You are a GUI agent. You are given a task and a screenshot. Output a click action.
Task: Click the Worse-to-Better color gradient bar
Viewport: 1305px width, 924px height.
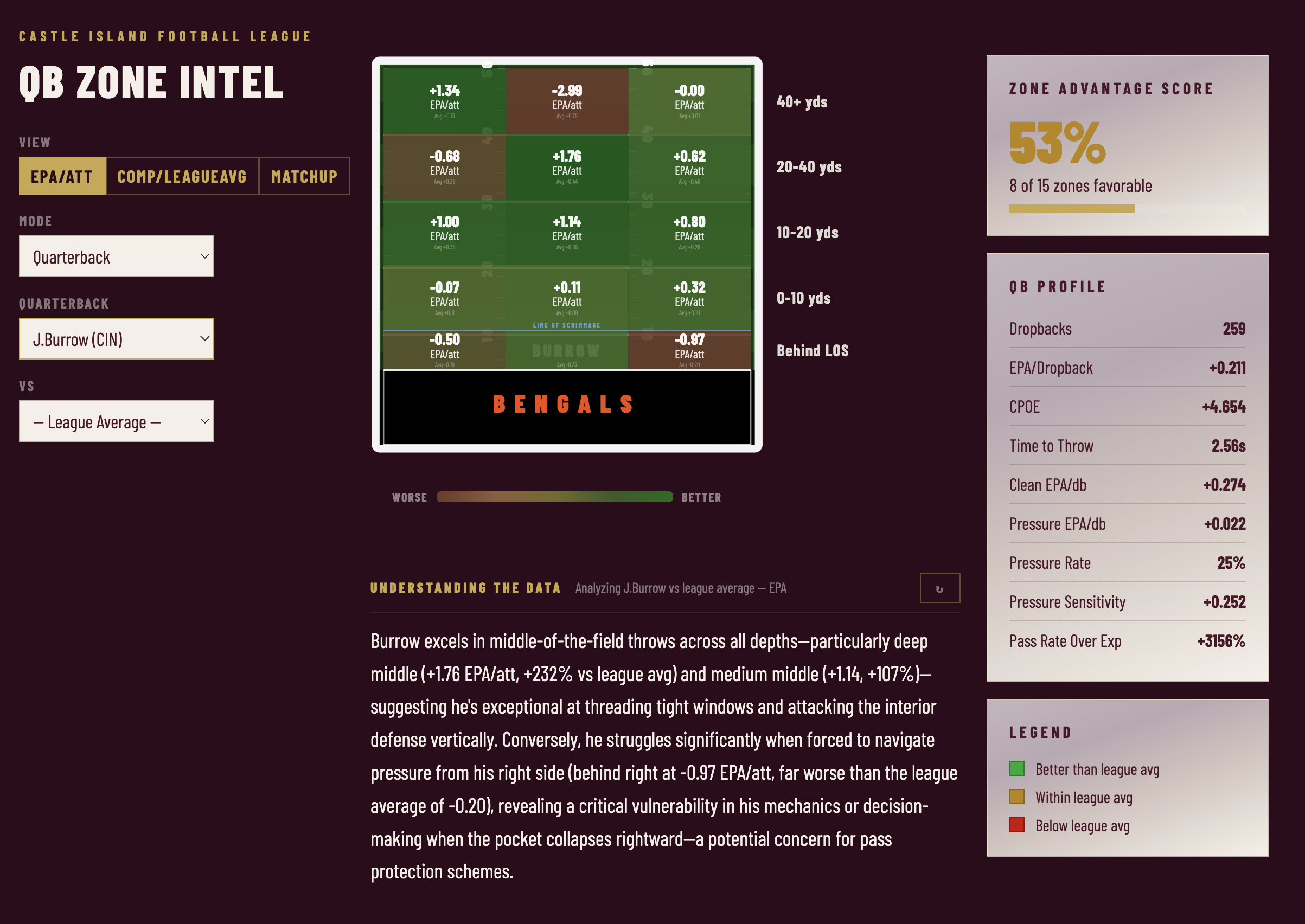(x=554, y=497)
